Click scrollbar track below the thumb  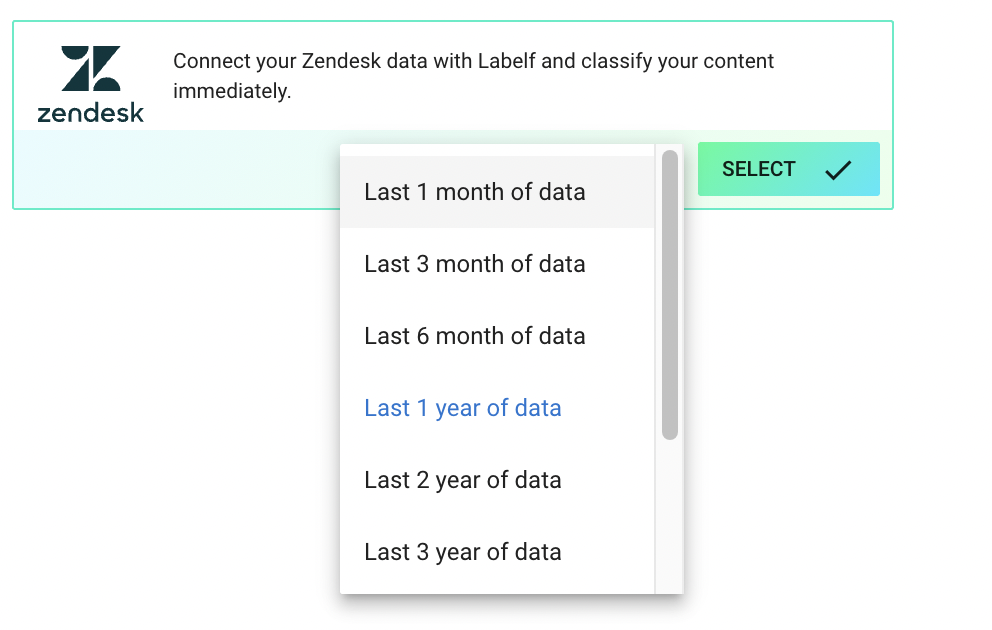[x=670, y=516]
